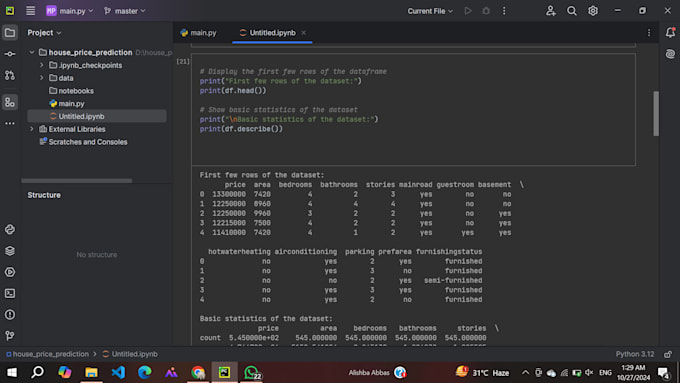Screen dimensions: 680x383
Task: Open the Python Console tool icon
Action: (10, 229)
